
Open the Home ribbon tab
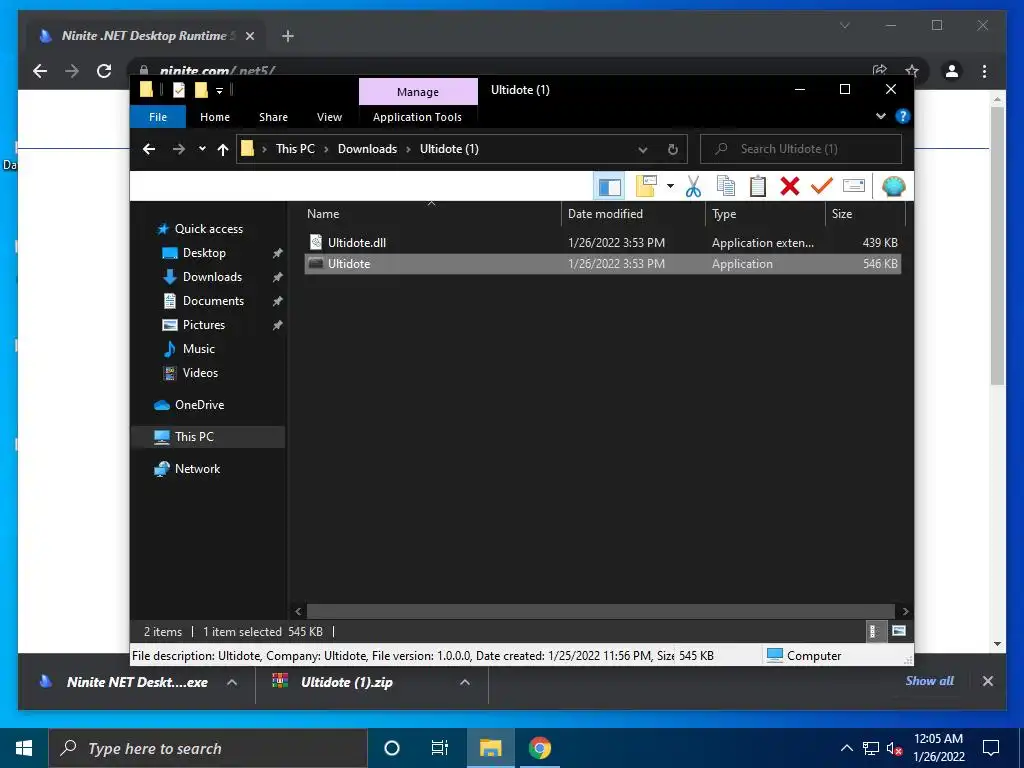(215, 117)
